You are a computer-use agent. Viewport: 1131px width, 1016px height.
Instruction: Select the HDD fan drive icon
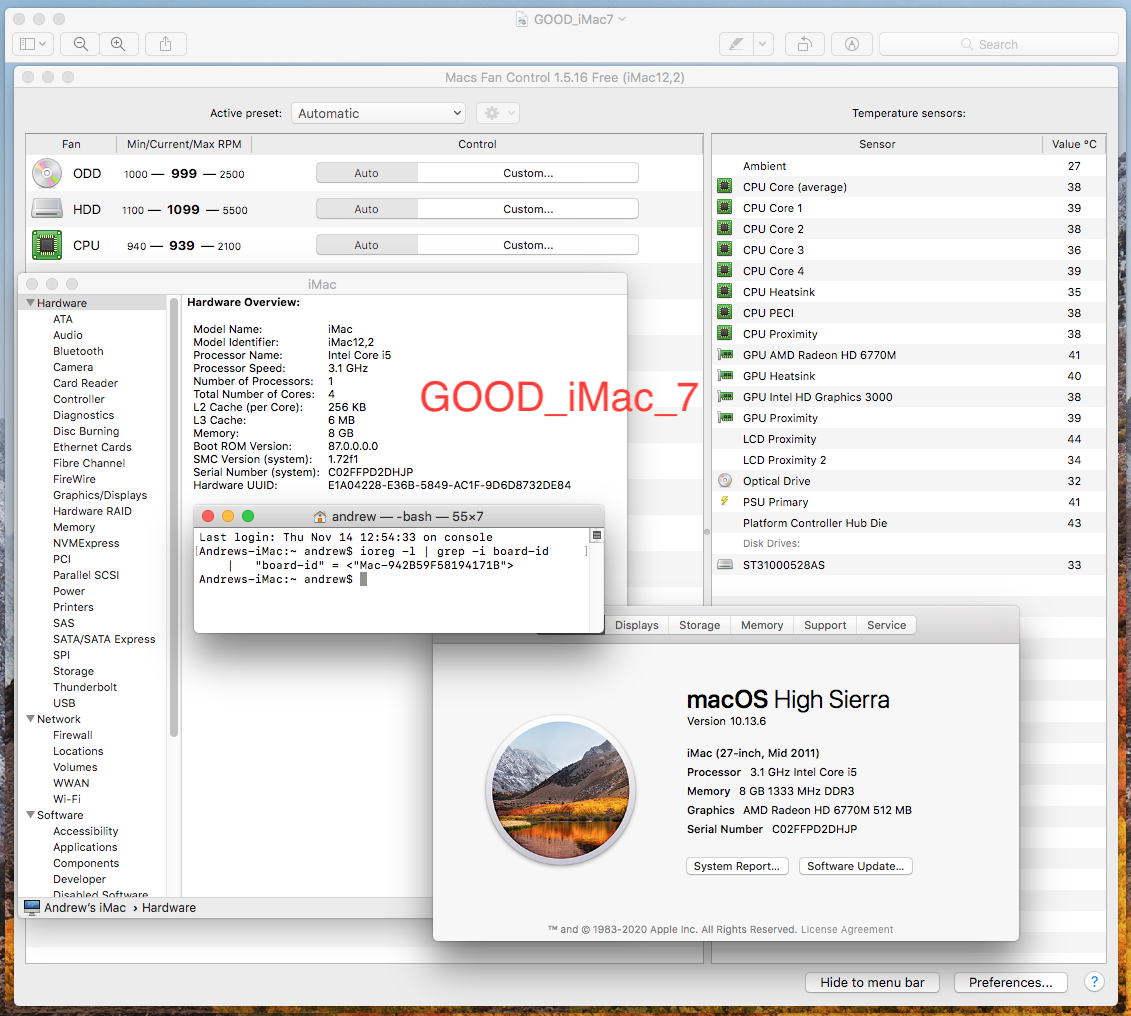[47, 209]
